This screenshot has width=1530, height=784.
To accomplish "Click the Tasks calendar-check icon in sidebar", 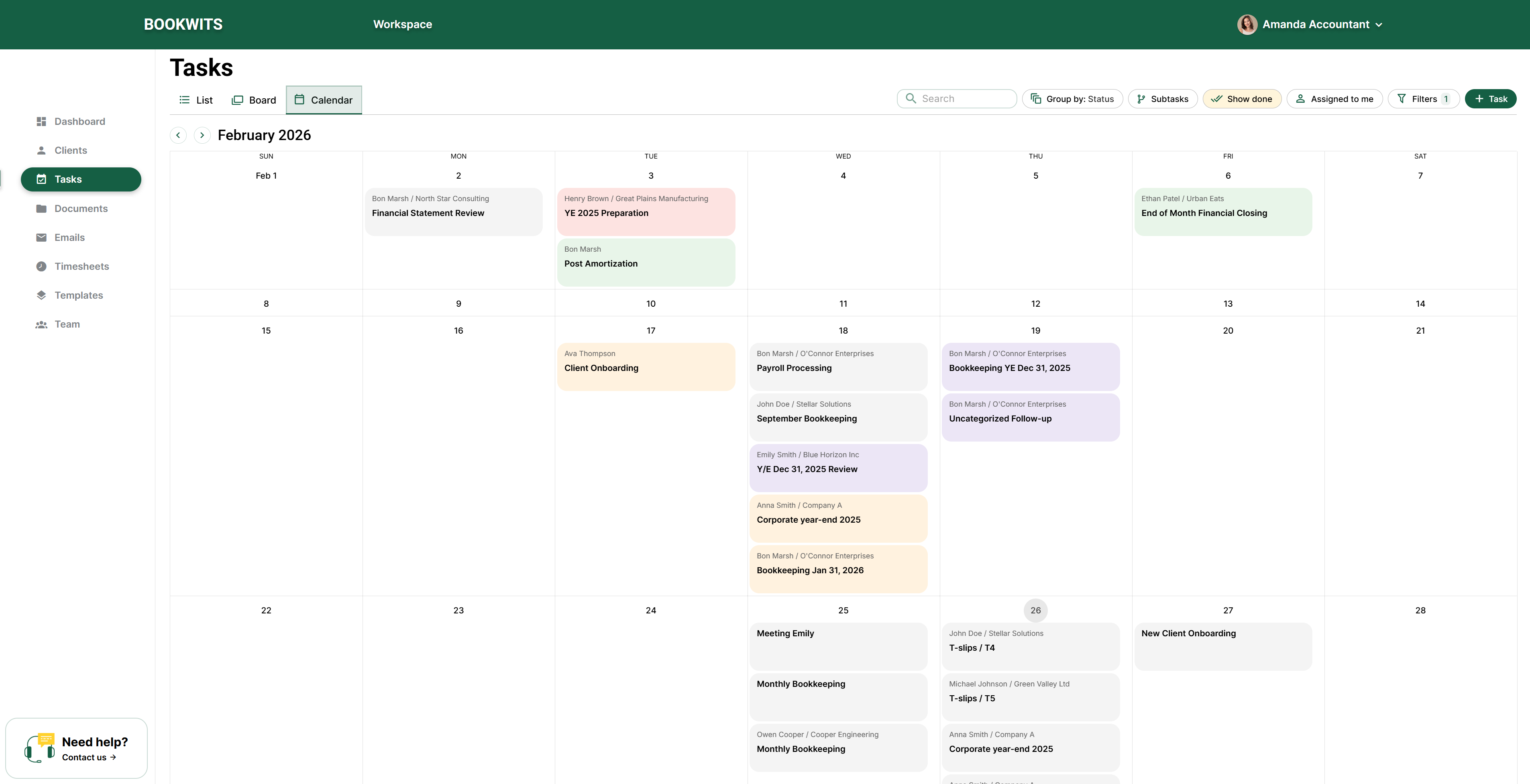I will click(41, 179).
